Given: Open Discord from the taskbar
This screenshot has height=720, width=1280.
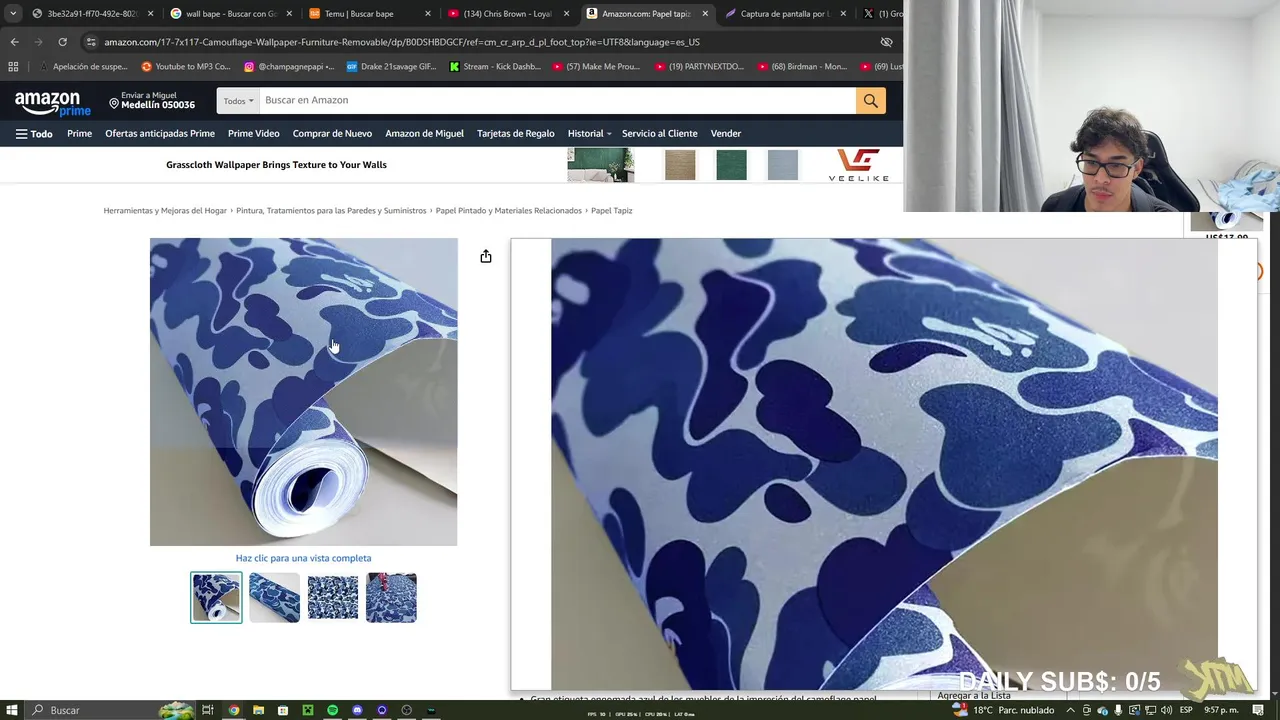Looking at the screenshot, I should click(x=357, y=710).
